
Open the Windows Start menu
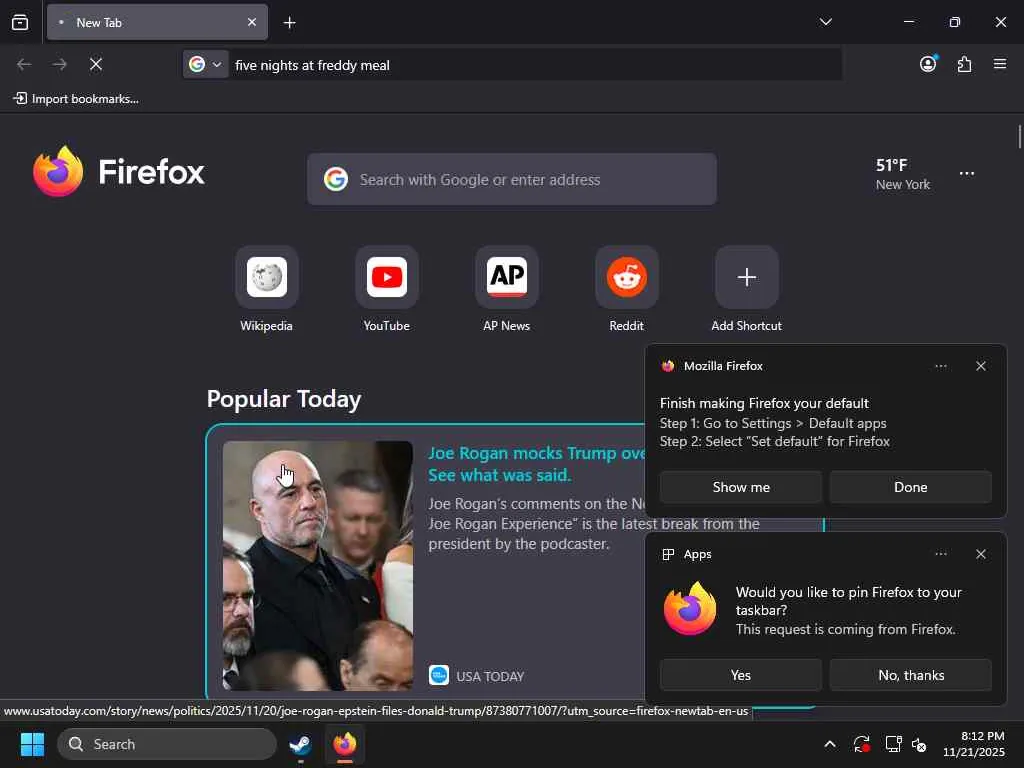click(32, 744)
